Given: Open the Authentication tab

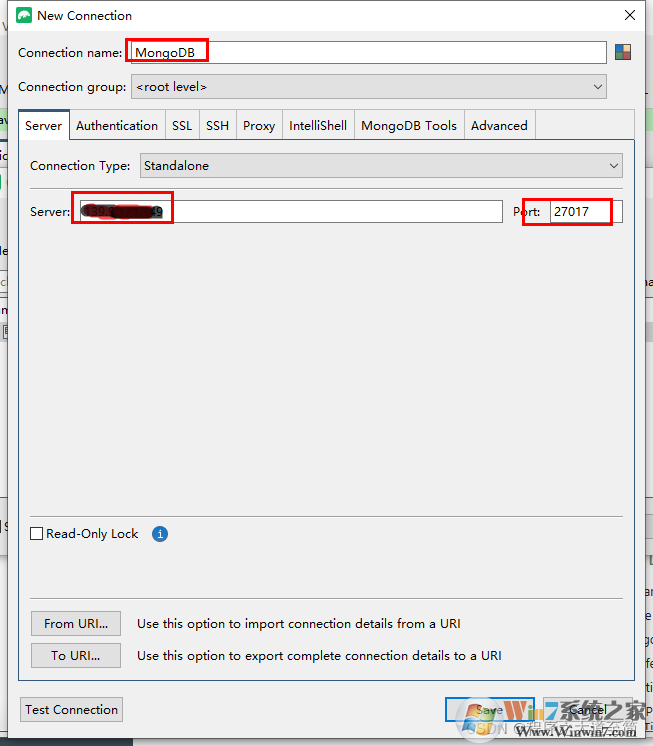Looking at the screenshot, I should pyautogui.click(x=117, y=126).
